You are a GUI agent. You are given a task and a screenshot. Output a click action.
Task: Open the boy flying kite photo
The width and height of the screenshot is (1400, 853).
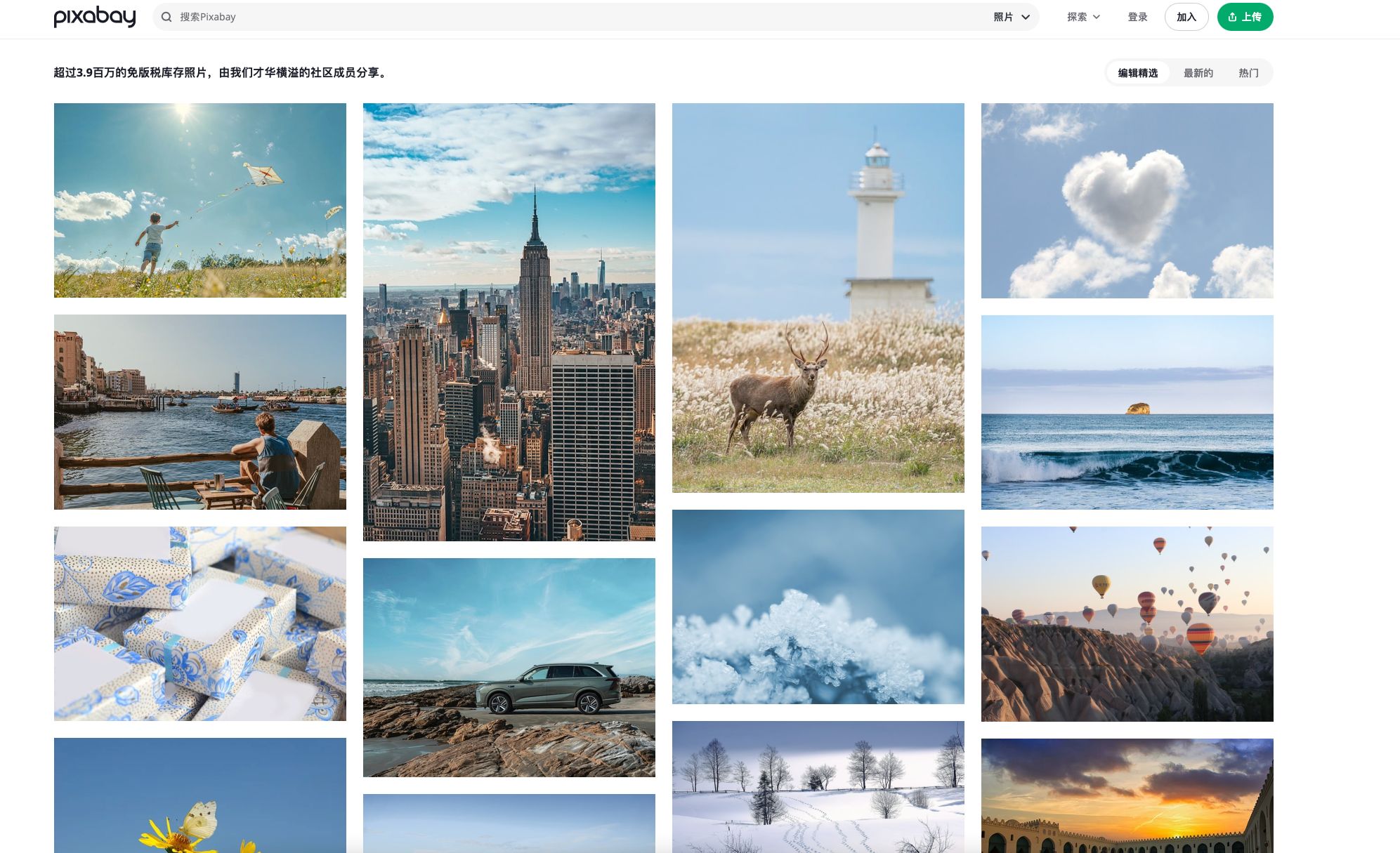[200, 200]
